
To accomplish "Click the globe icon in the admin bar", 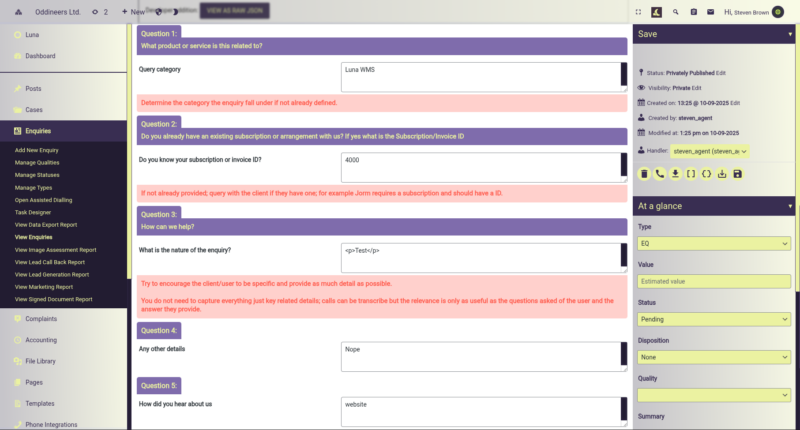I will point(158,12).
